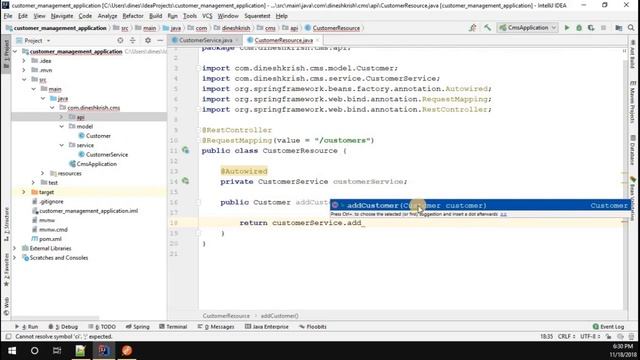Viewport: 640px width, 360px height.
Task: Expand the resources folder
Action: (43, 173)
